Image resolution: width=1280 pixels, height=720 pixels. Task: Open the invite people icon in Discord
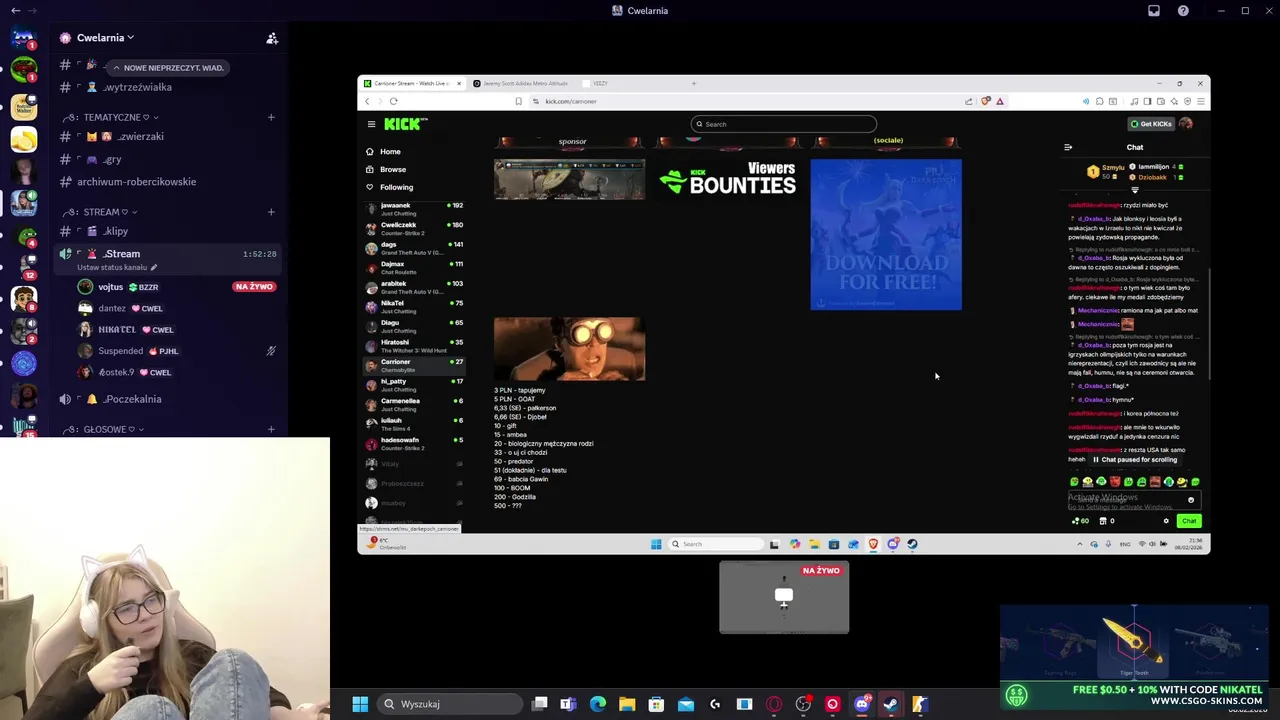pos(272,38)
